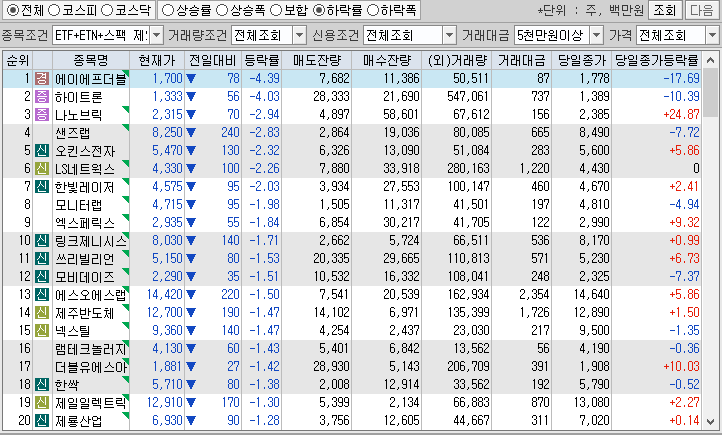Click the 다음 next button
Image resolution: width=722 pixels, height=435 pixels.
click(x=702, y=10)
